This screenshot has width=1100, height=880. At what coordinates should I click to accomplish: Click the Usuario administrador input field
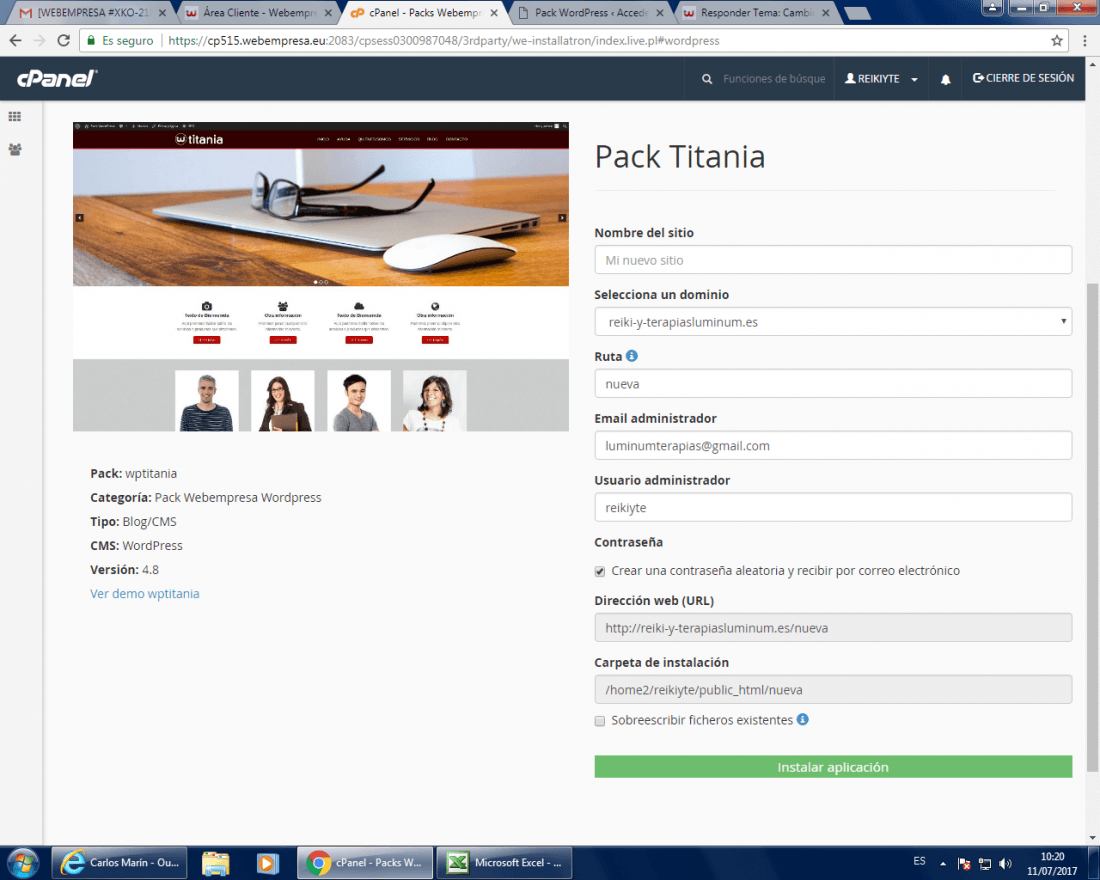coord(833,507)
